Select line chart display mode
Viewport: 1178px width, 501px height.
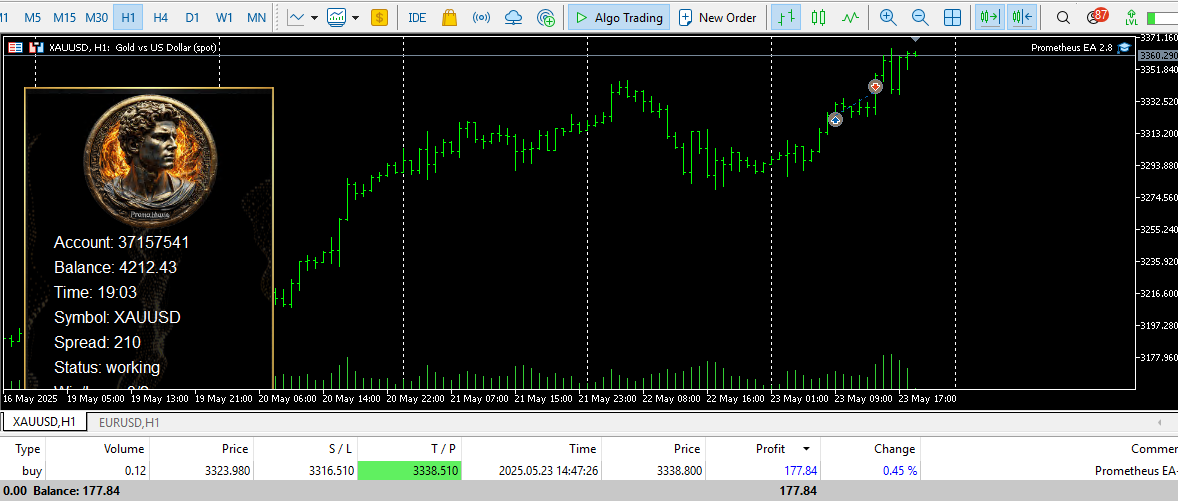click(x=850, y=17)
